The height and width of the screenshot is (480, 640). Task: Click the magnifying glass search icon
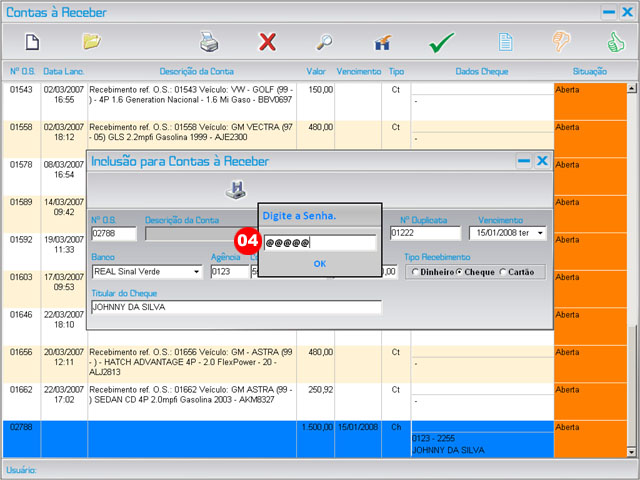point(325,42)
